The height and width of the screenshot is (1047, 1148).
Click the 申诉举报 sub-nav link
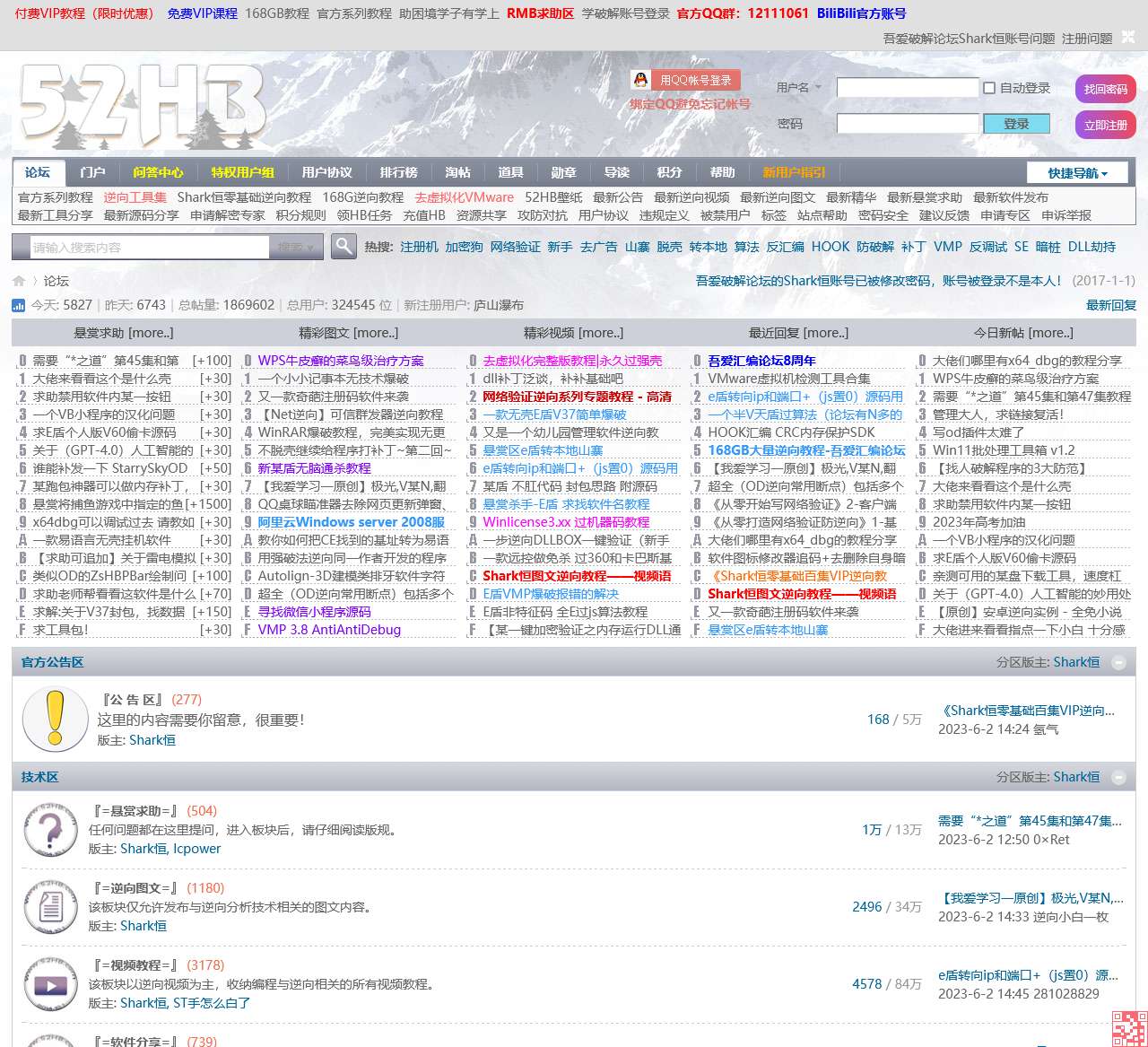pos(1066,215)
